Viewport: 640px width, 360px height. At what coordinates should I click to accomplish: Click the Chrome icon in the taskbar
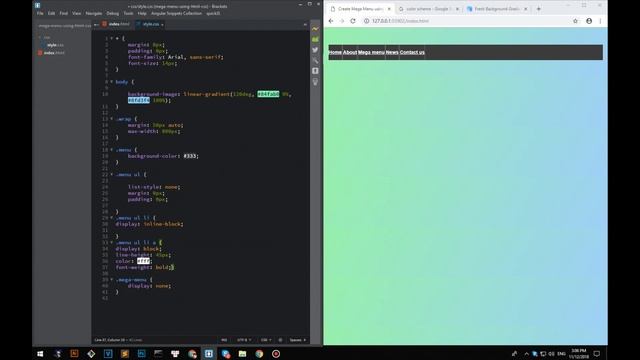click(259, 353)
